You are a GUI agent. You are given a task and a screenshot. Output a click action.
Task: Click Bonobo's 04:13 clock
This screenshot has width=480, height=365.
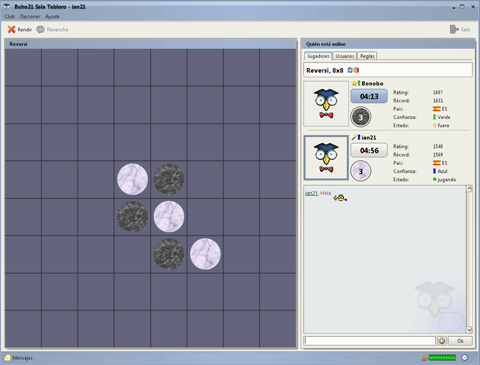coord(369,96)
